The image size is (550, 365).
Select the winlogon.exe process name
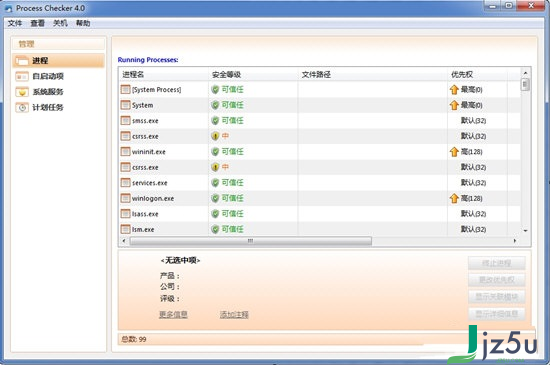click(153, 198)
